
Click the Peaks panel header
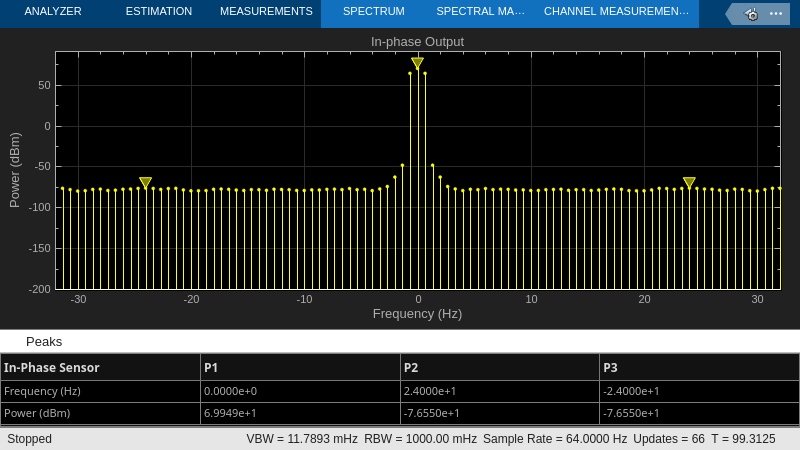tap(44, 342)
